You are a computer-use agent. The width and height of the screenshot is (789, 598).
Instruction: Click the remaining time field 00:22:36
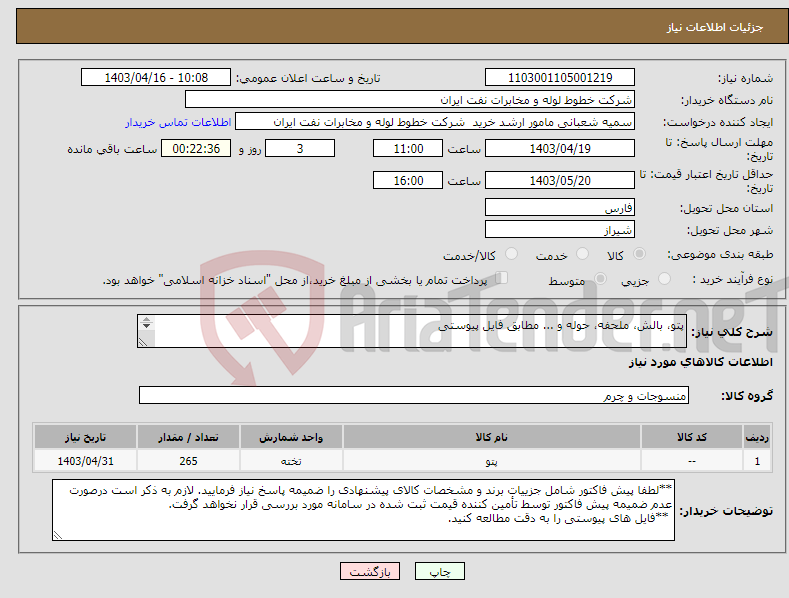click(196, 148)
